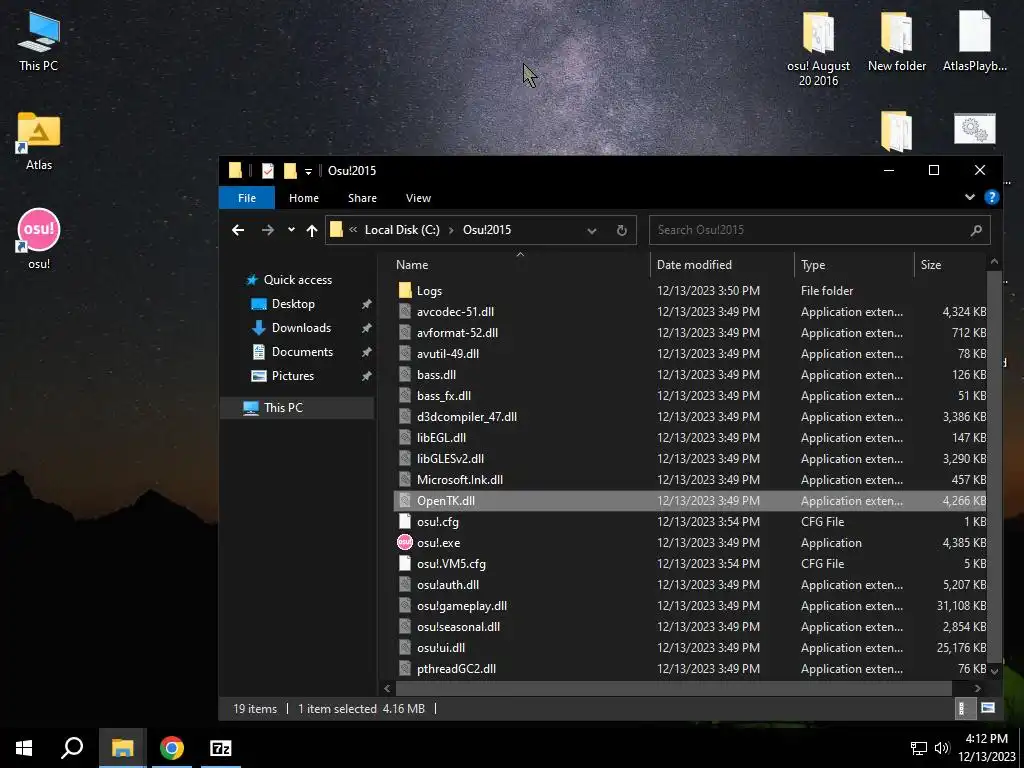Click the vertical scrollbar in file list
The image size is (1024, 768).
click(x=994, y=465)
